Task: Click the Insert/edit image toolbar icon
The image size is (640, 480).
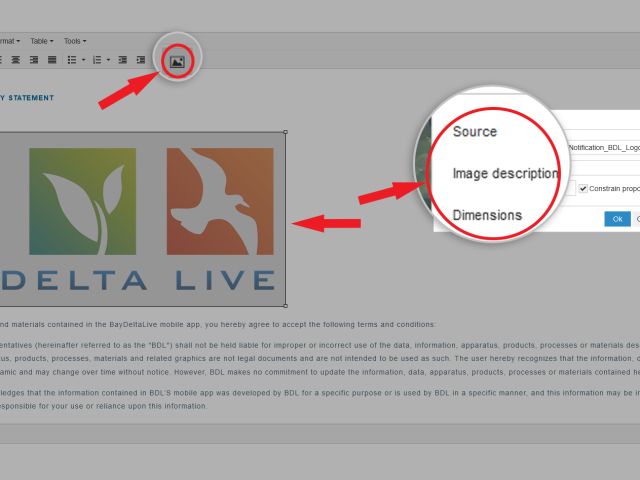Action: coord(177,62)
